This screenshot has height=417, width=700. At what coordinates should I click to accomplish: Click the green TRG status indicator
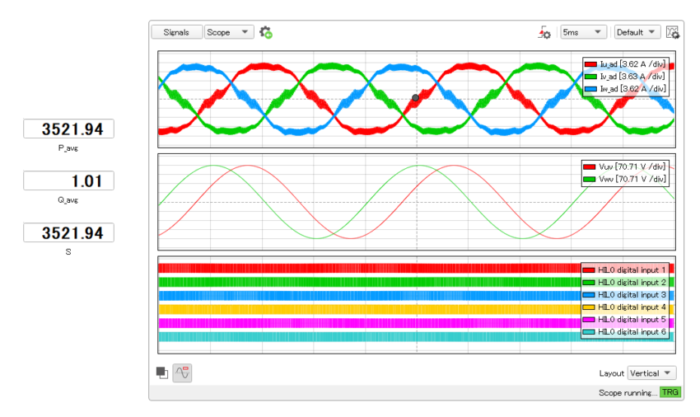pyautogui.click(x=669, y=393)
